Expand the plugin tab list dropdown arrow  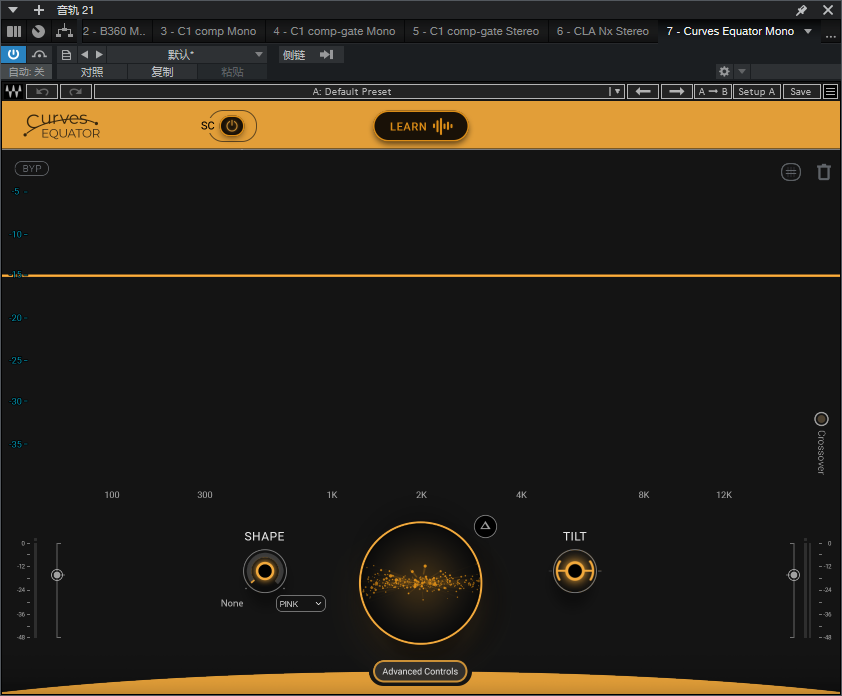pyautogui.click(x=808, y=31)
